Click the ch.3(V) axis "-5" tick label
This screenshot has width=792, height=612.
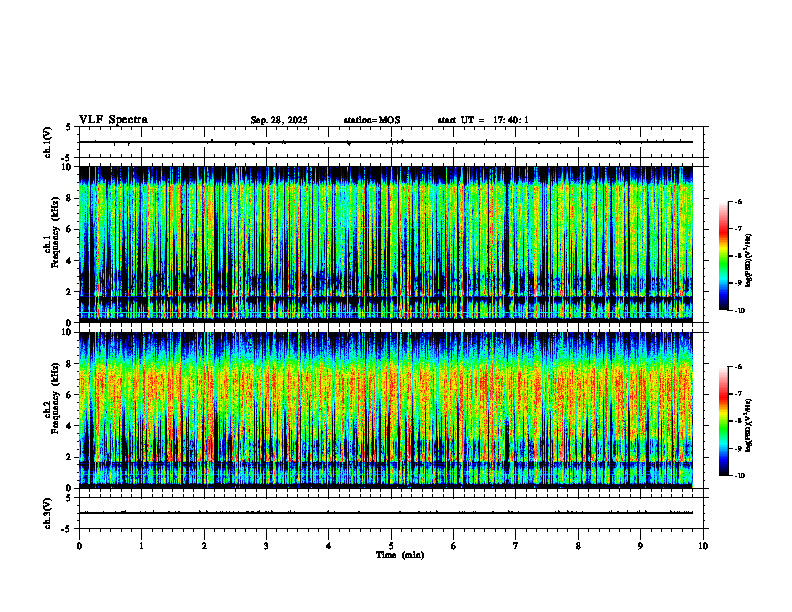coord(67,529)
